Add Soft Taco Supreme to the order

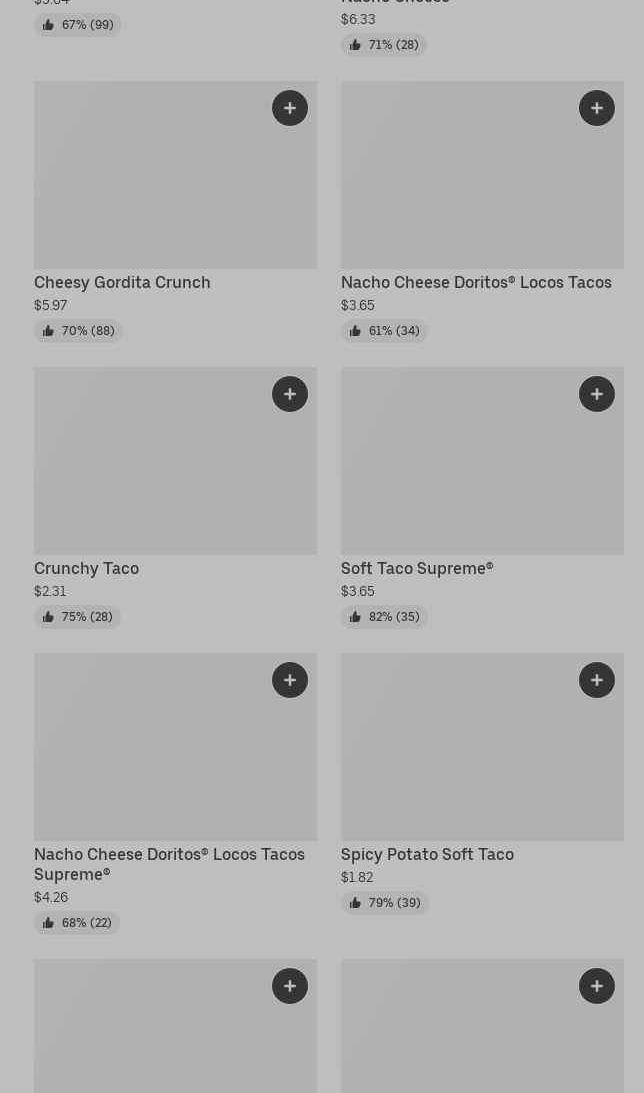[597, 394]
